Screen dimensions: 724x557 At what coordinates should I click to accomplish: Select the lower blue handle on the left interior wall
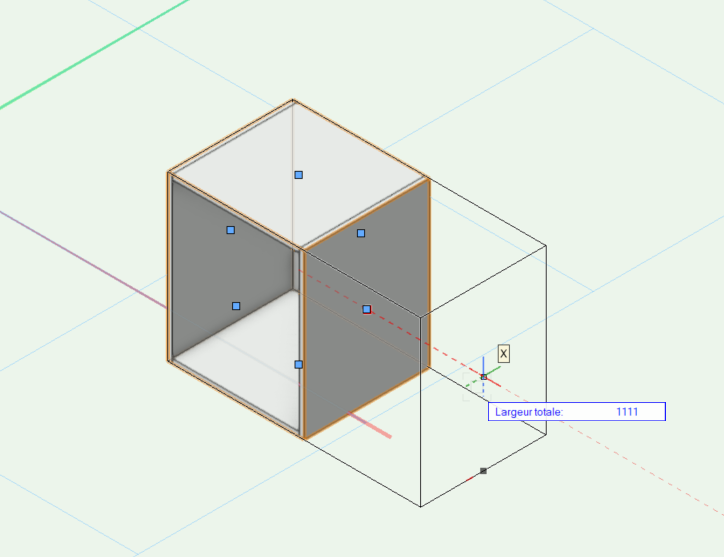click(x=236, y=306)
